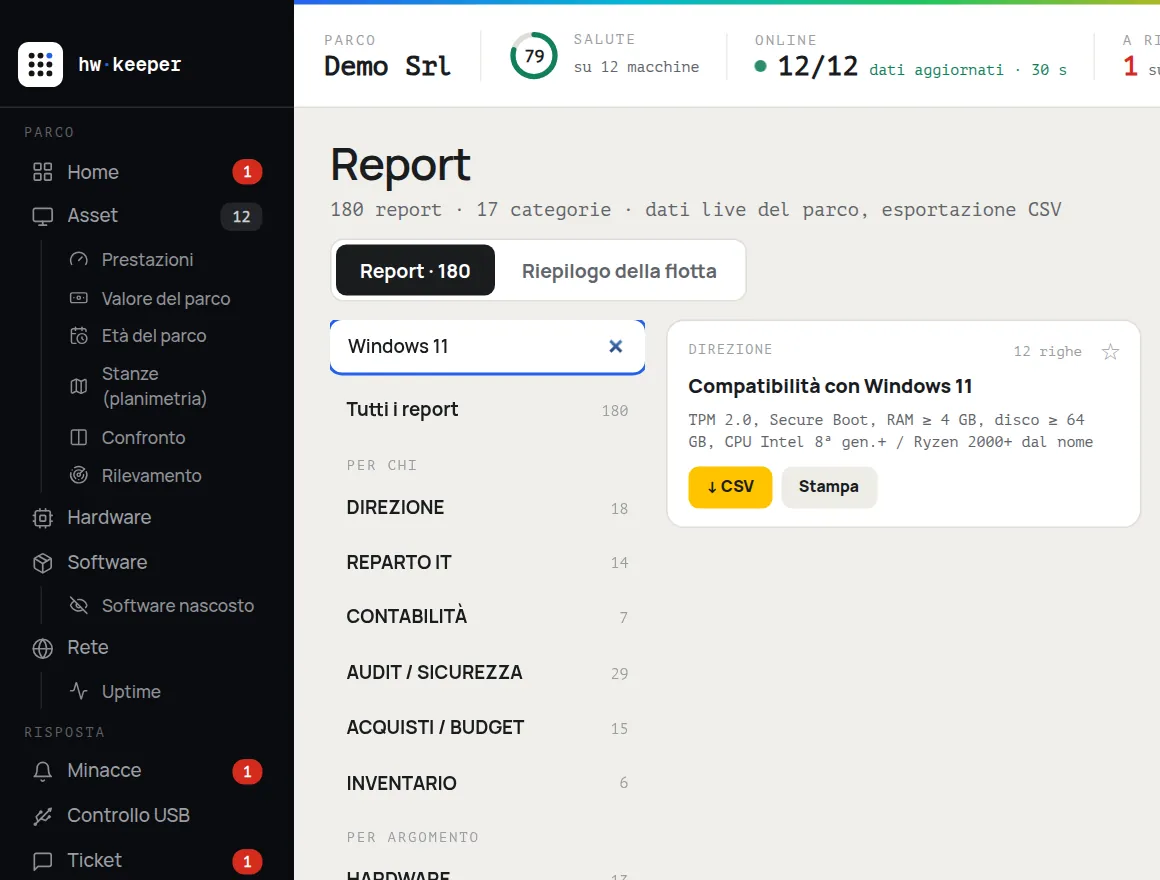
Task: Click the Demo Srl parco name
Action: pos(388,67)
